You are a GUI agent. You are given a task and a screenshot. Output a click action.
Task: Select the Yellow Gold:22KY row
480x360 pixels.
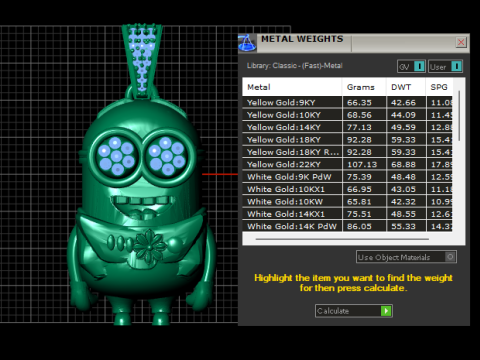tap(347, 164)
